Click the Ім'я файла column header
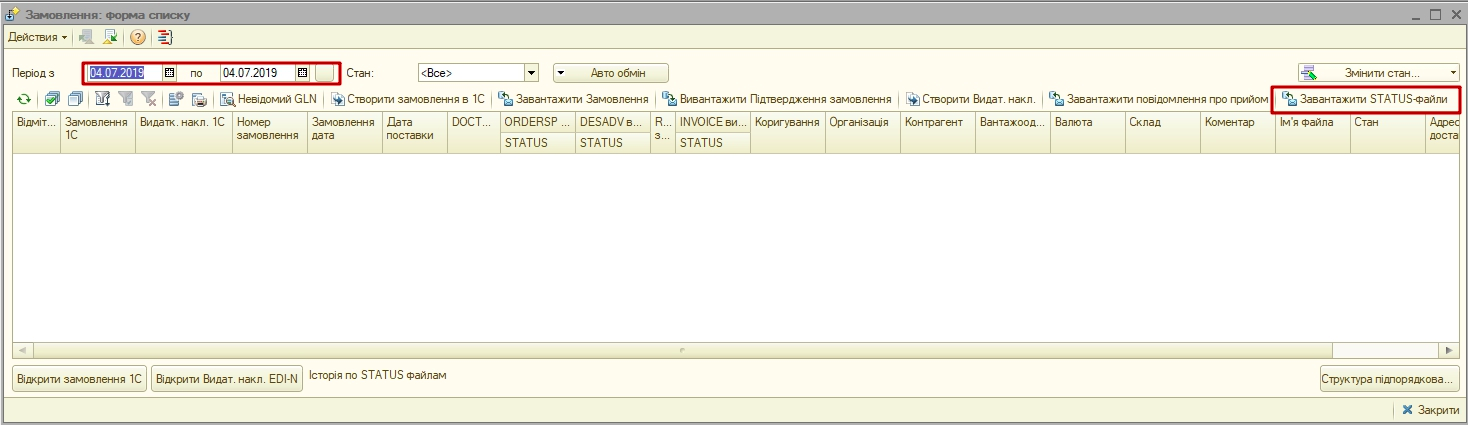This screenshot has height=425, width=1468. click(x=1313, y=132)
